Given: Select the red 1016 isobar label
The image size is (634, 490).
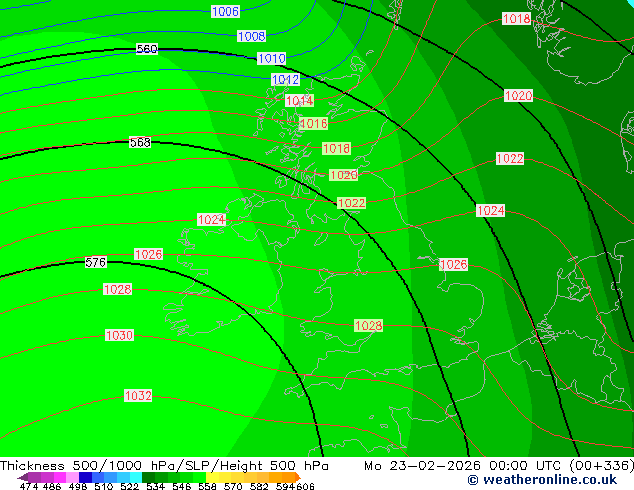Looking at the screenshot, I should point(313,124).
